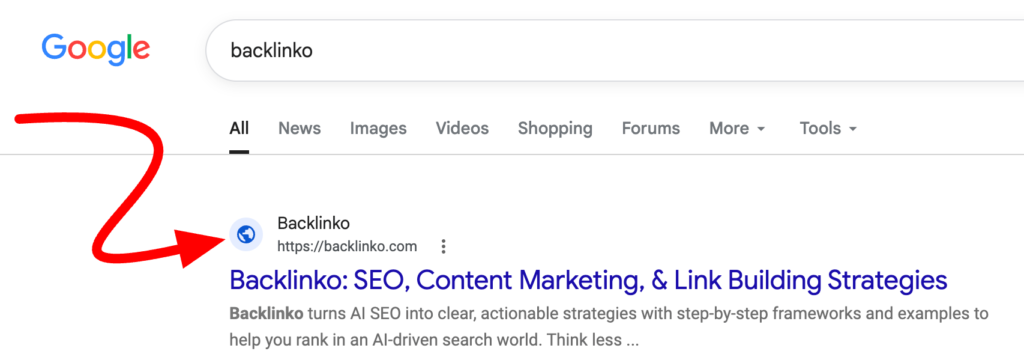Image resolution: width=1024 pixels, height=363 pixels.
Task: Expand the More search filters menu
Action: (x=737, y=129)
